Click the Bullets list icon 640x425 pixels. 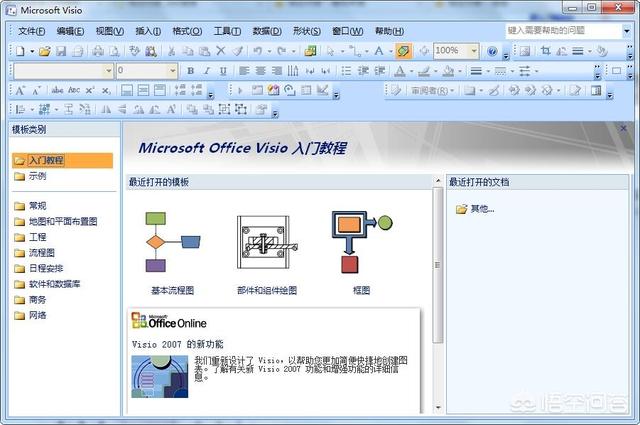tap(346, 71)
